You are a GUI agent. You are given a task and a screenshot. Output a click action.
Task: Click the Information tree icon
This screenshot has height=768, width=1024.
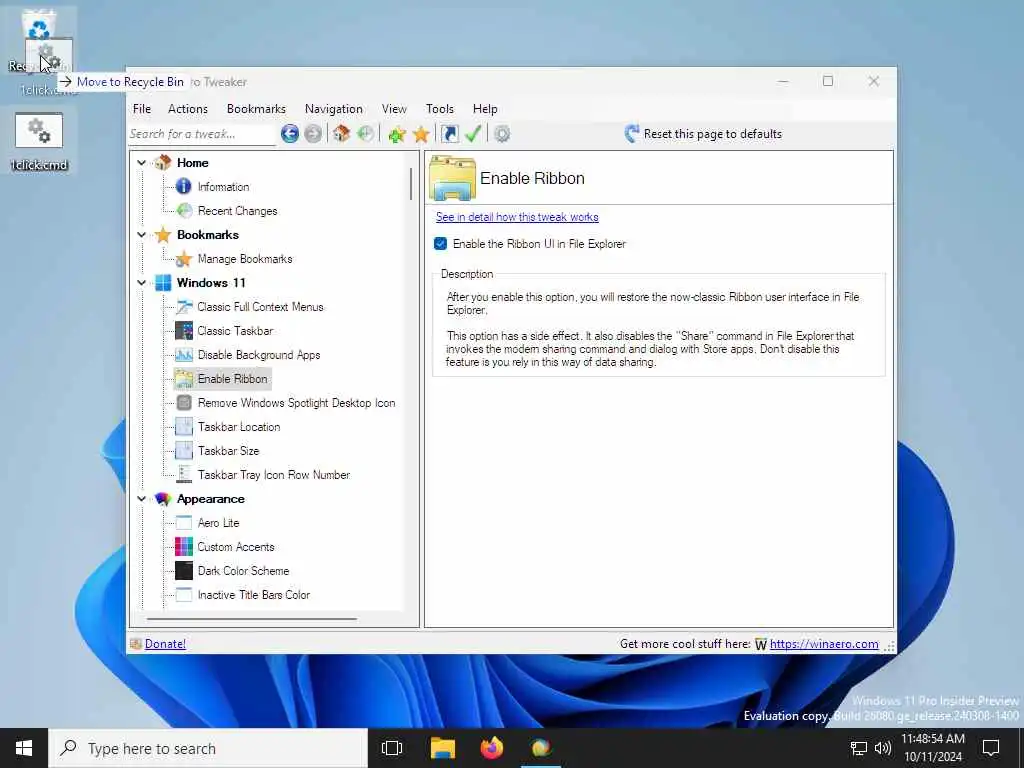coord(184,187)
